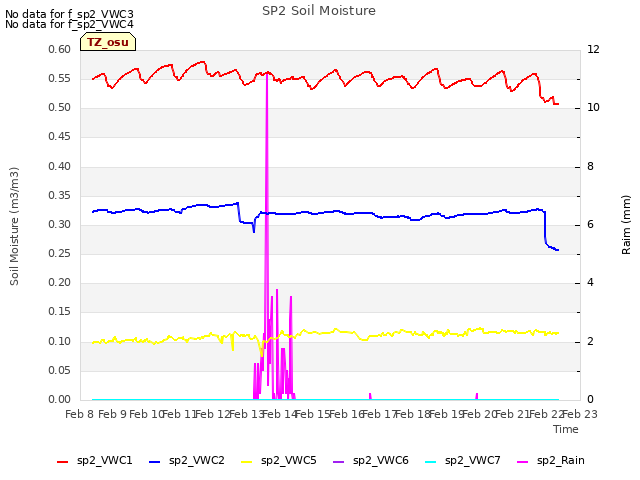This screenshot has height=480, width=640.
Task: Click the 0.50 left axis value
Action: point(60,107)
